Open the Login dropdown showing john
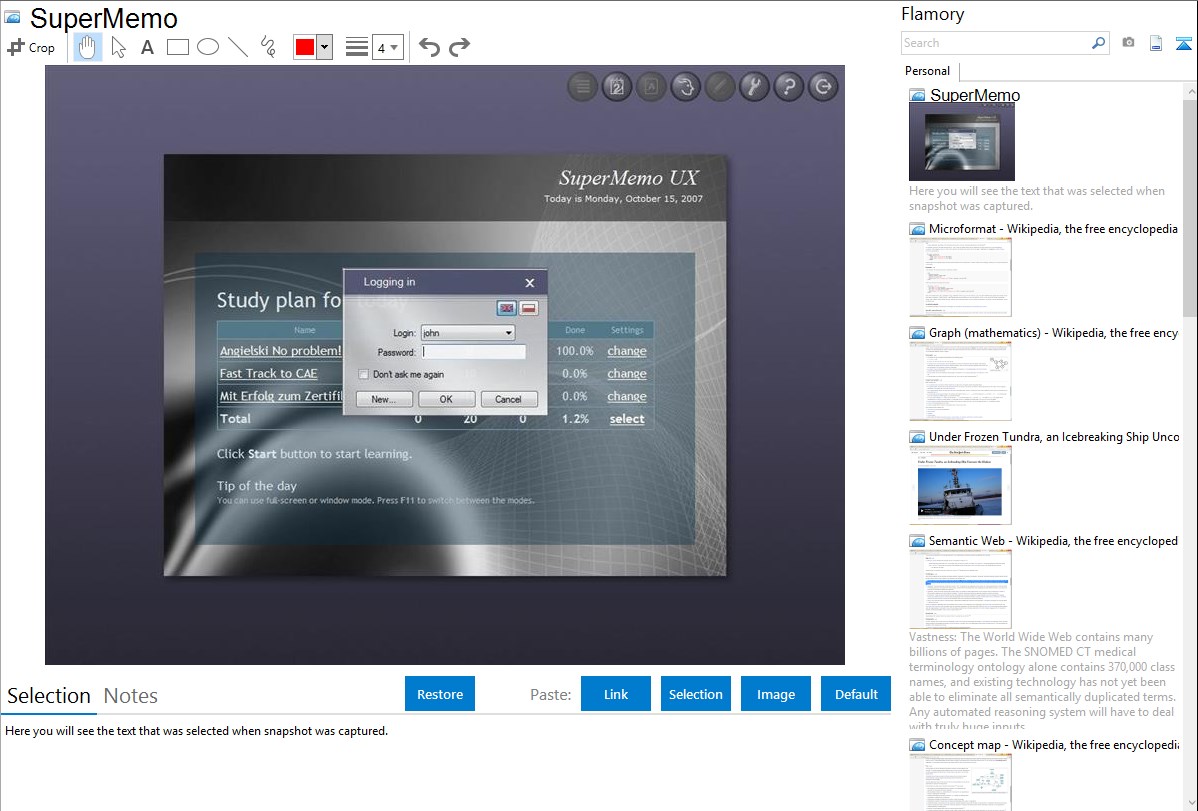The image size is (1198, 811). [468, 333]
